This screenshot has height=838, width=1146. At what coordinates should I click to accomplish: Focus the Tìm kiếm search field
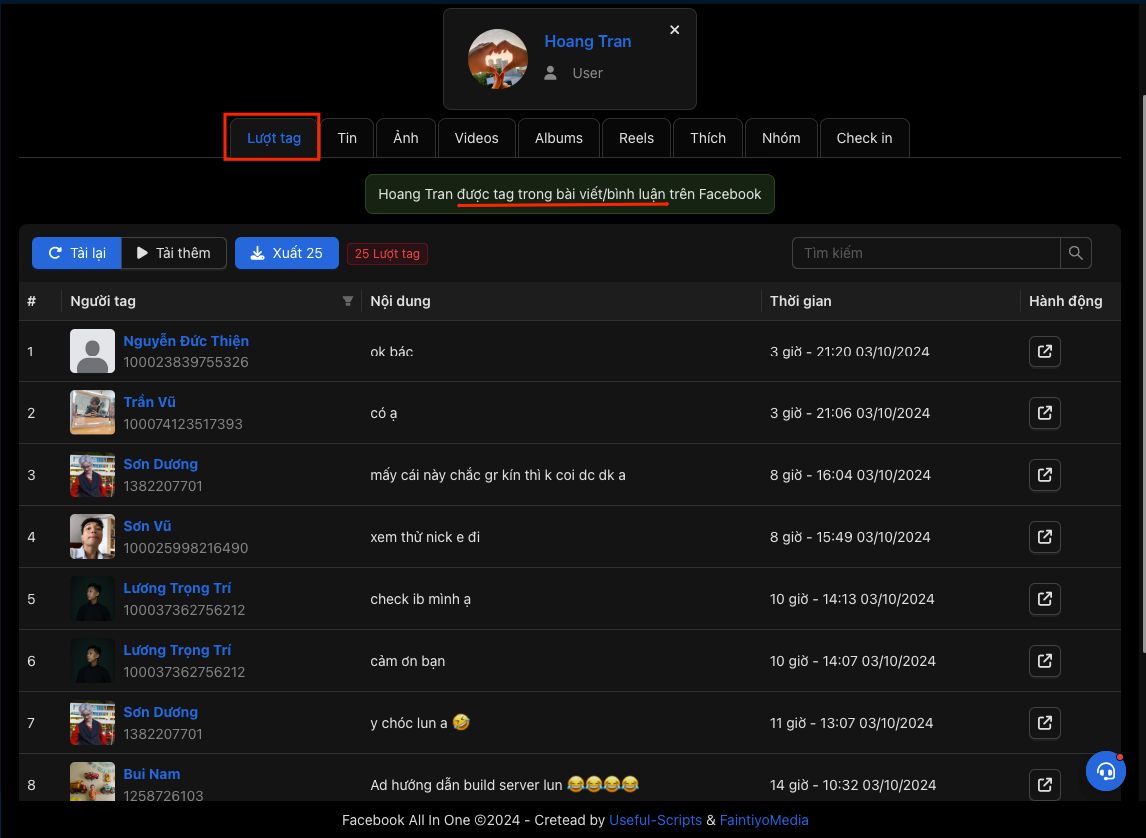pos(926,253)
